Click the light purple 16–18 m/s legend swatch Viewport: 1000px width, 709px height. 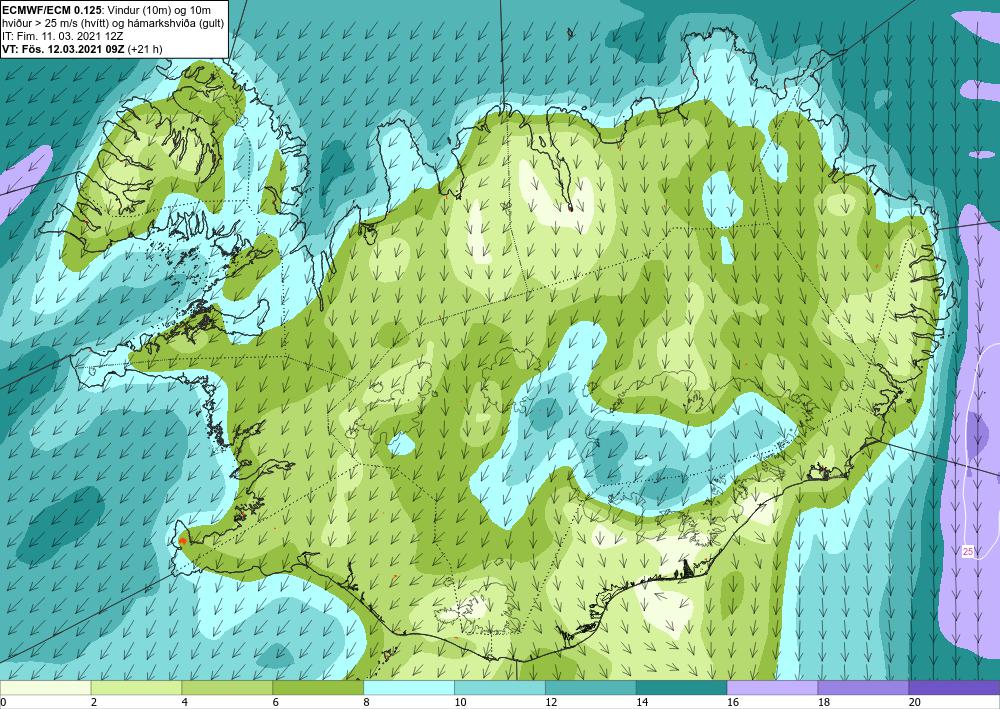(772, 688)
